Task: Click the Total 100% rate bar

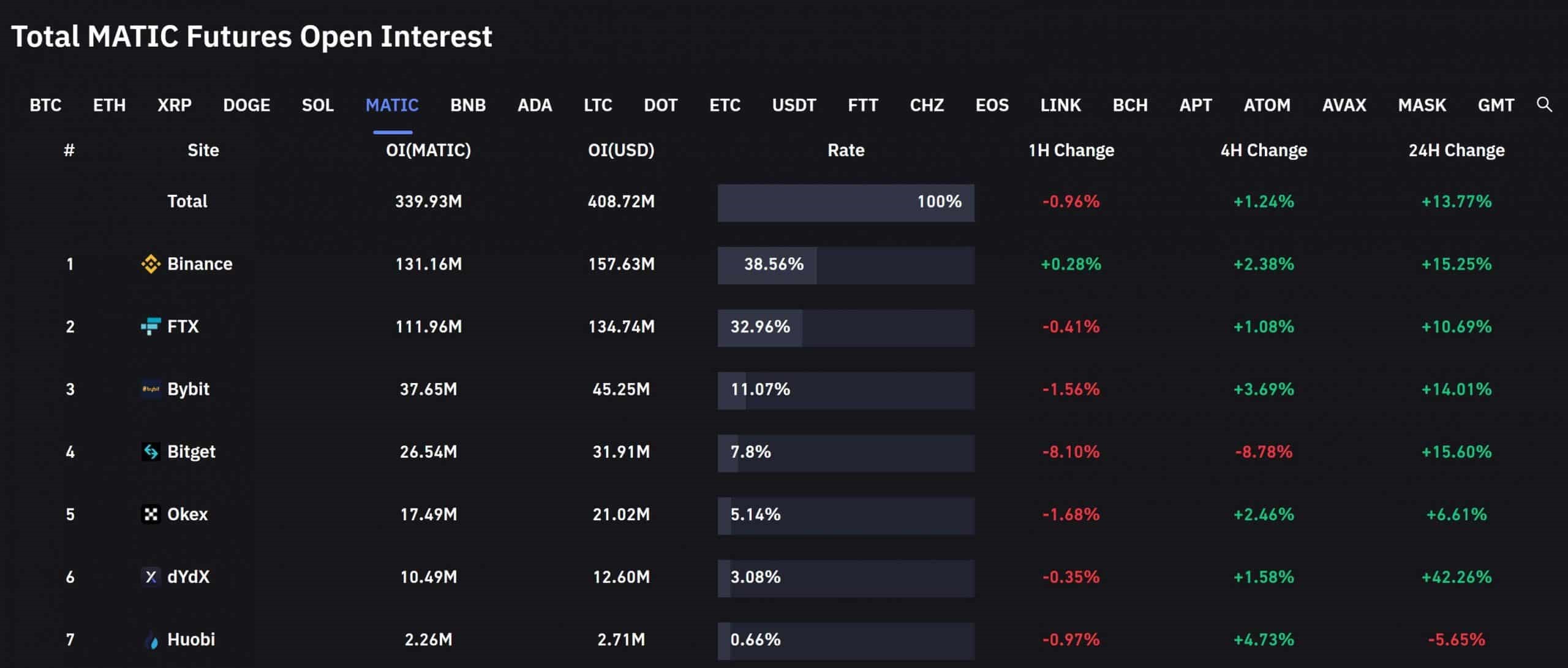Action: point(846,203)
